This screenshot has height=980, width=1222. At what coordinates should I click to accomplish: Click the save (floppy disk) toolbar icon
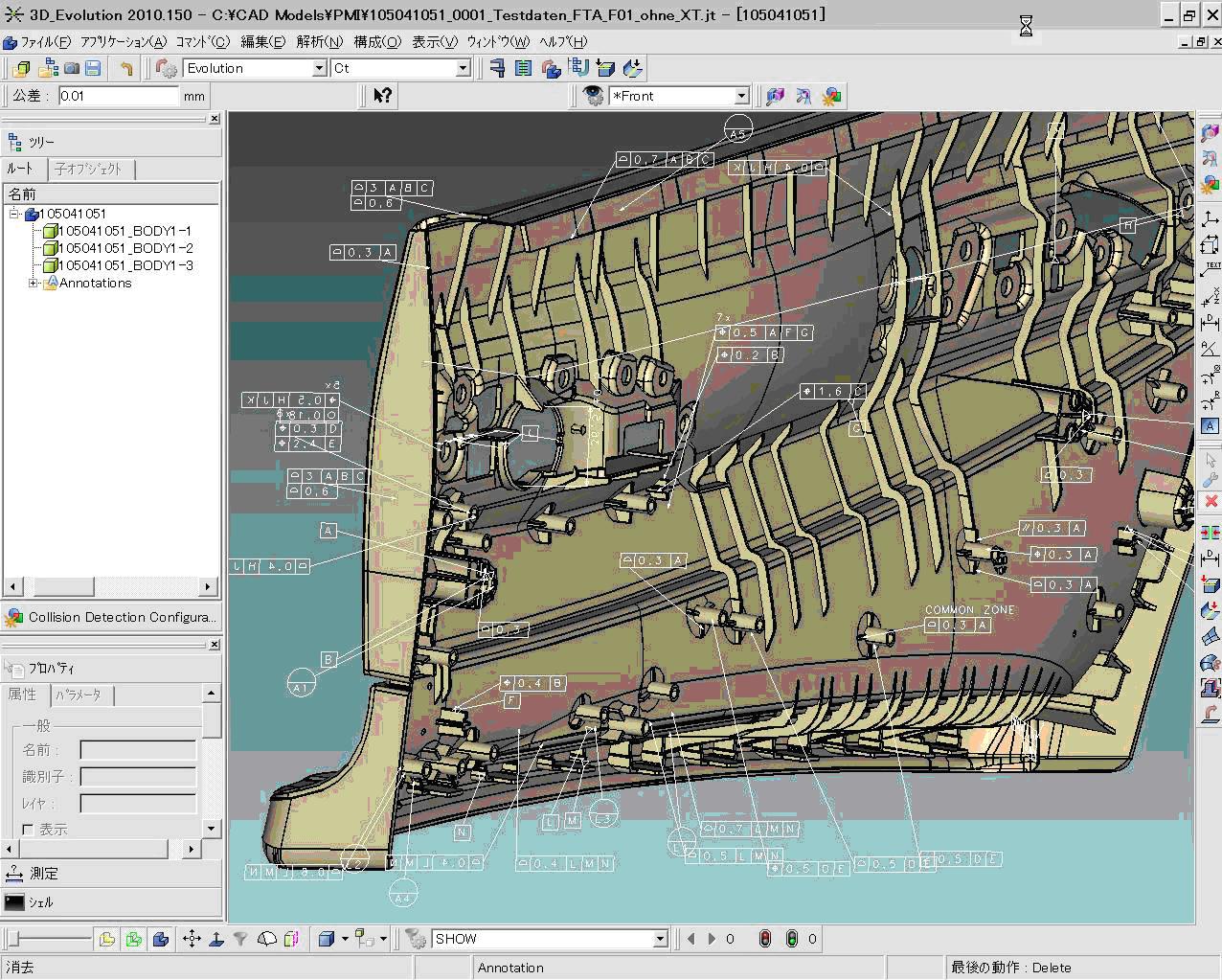coord(93,68)
